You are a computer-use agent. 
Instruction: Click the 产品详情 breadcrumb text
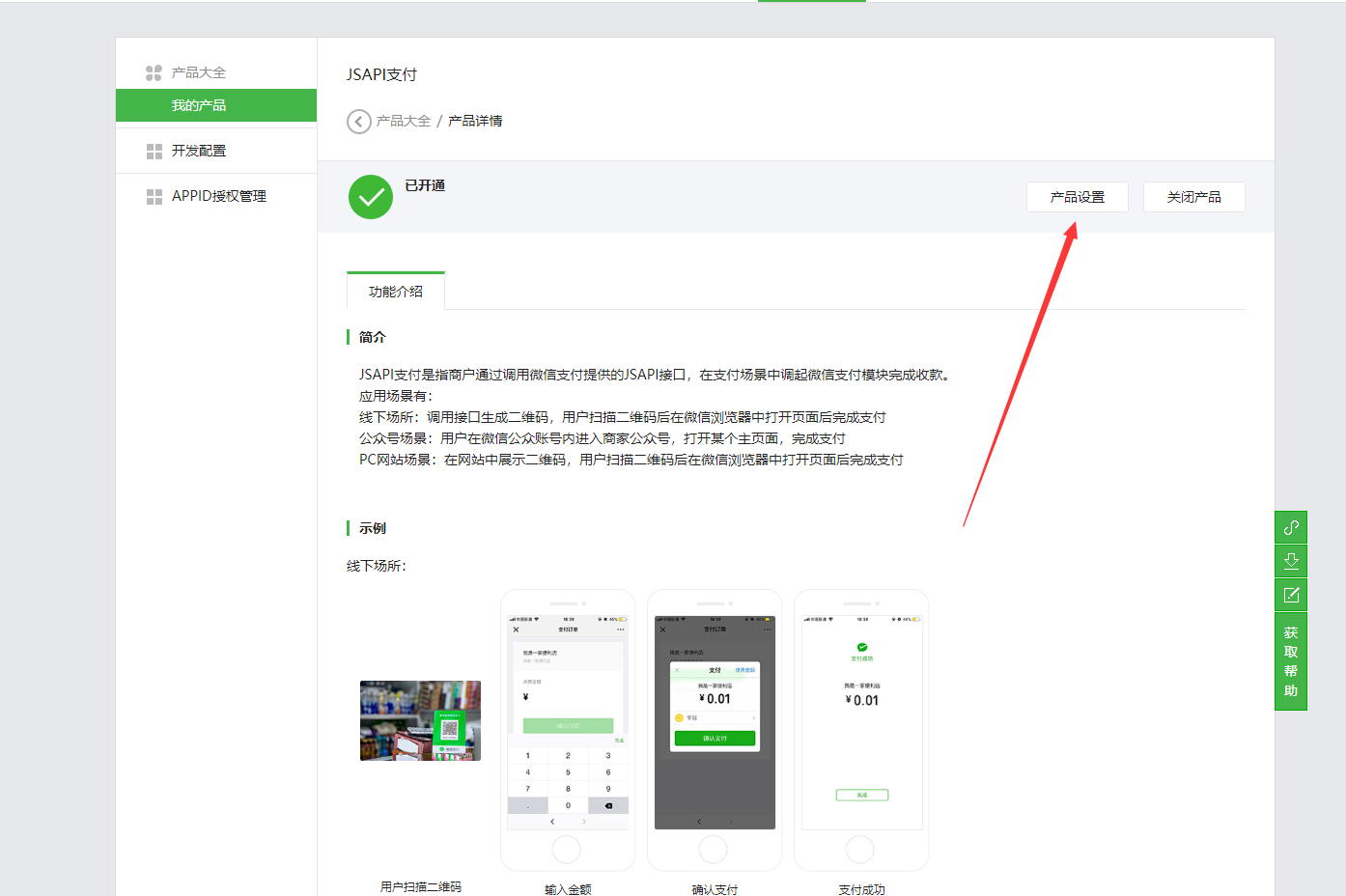point(475,121)
